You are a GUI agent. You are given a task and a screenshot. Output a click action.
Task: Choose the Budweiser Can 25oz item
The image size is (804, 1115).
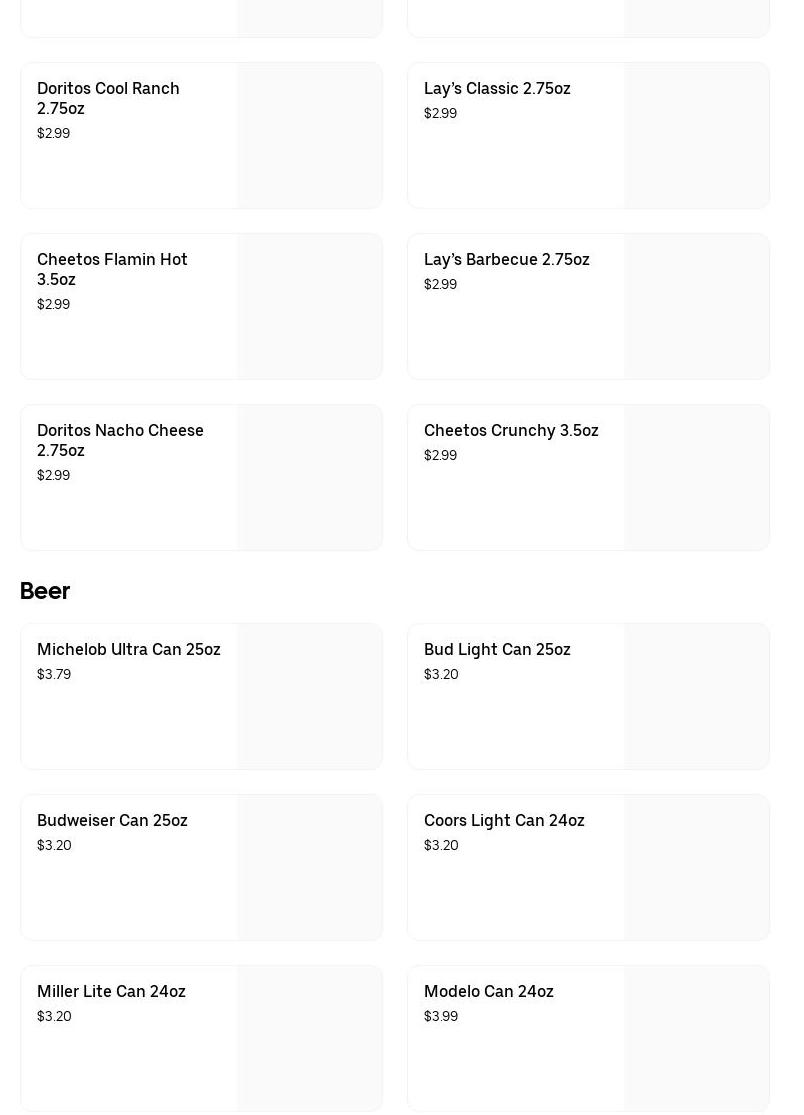point(112,821)
